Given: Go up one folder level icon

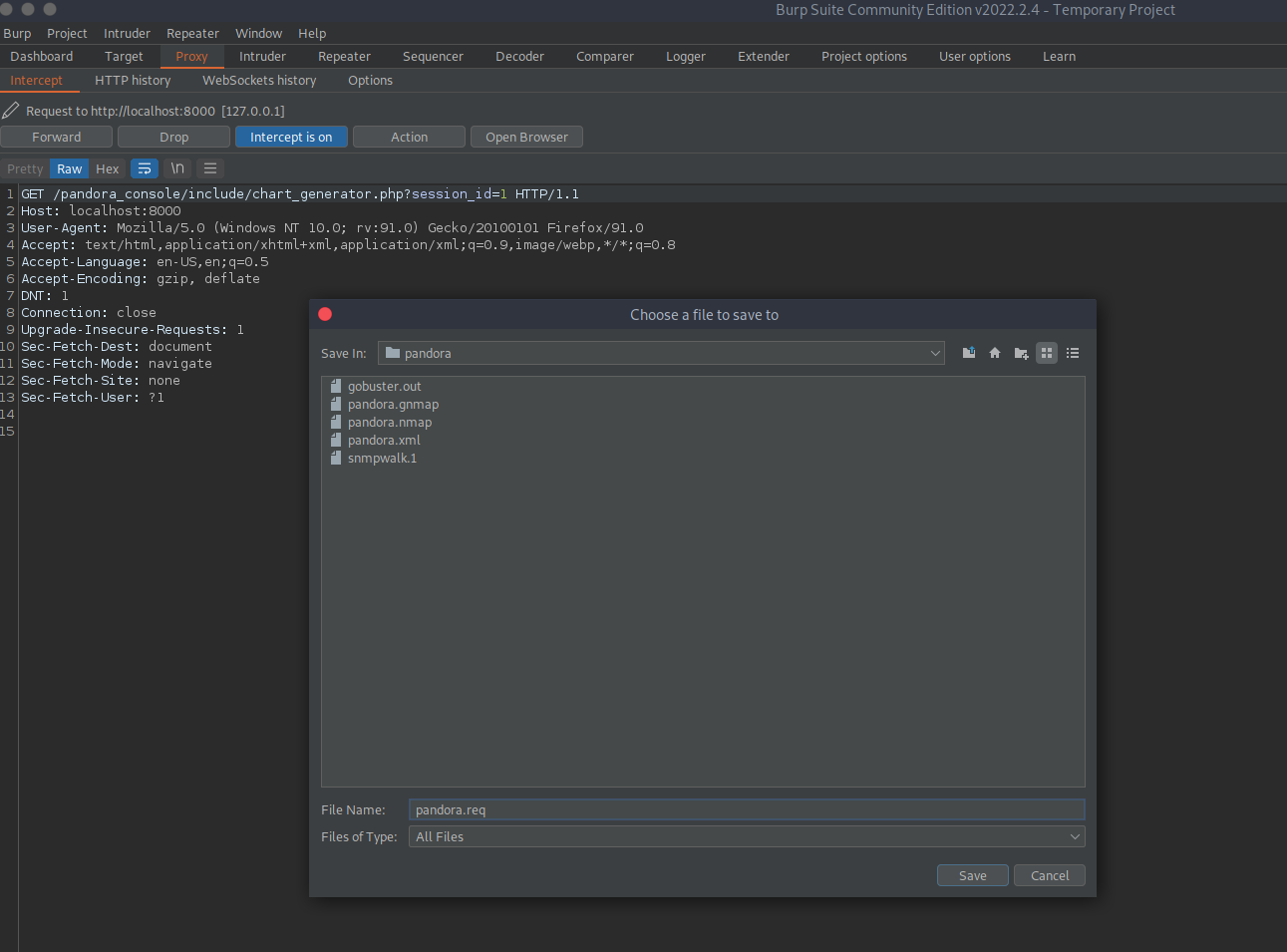Looking at the screenshot, I should [969, 353].
